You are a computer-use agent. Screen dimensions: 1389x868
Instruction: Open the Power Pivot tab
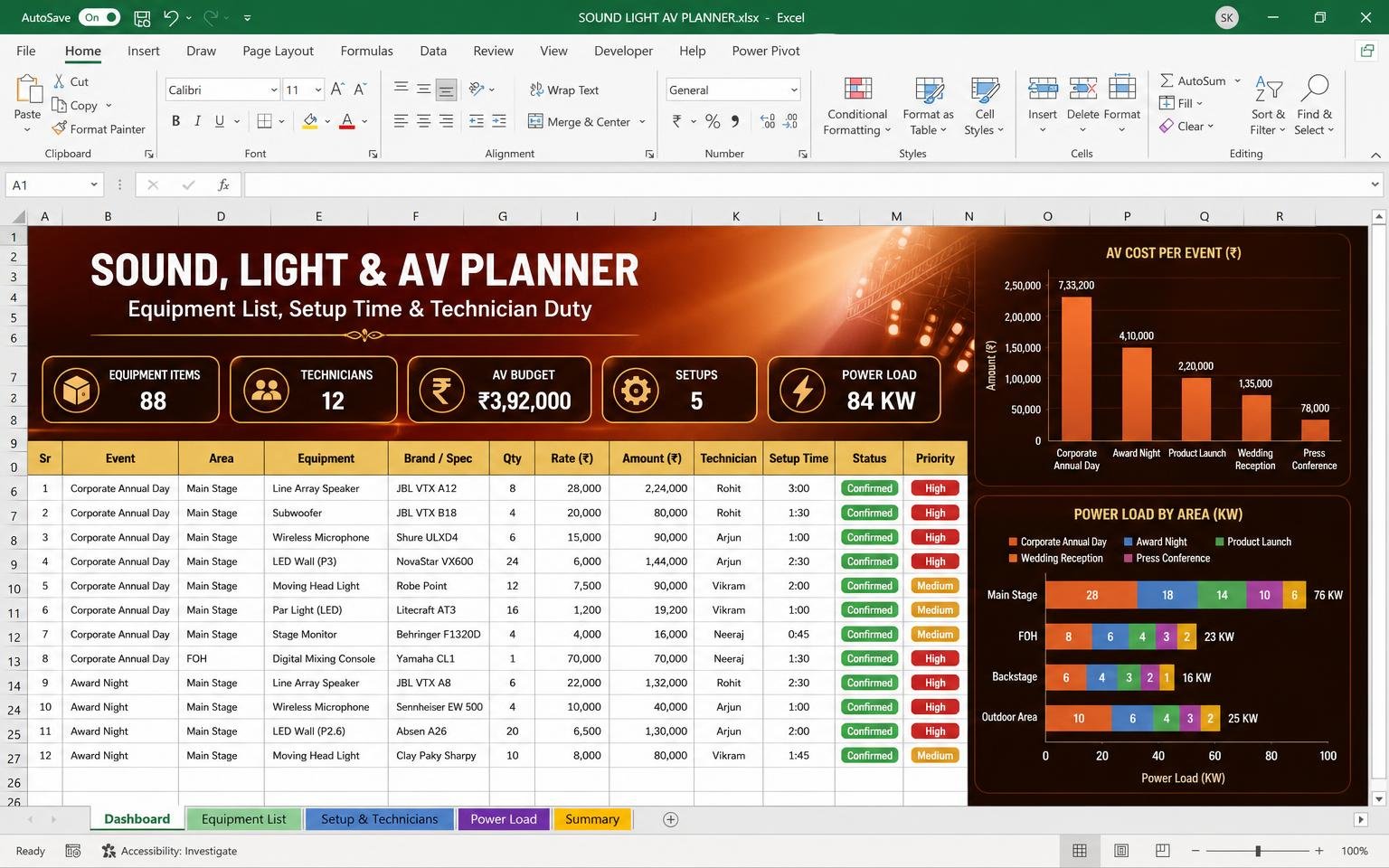766,51
